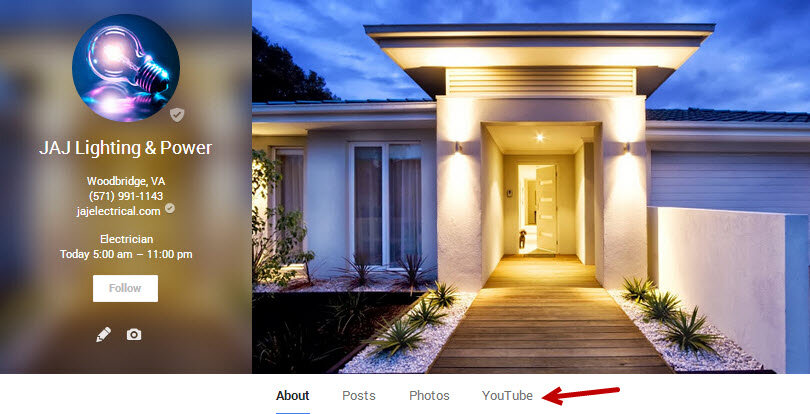Switch to the Posts tab
810x414 pixels.
[359, 395]
